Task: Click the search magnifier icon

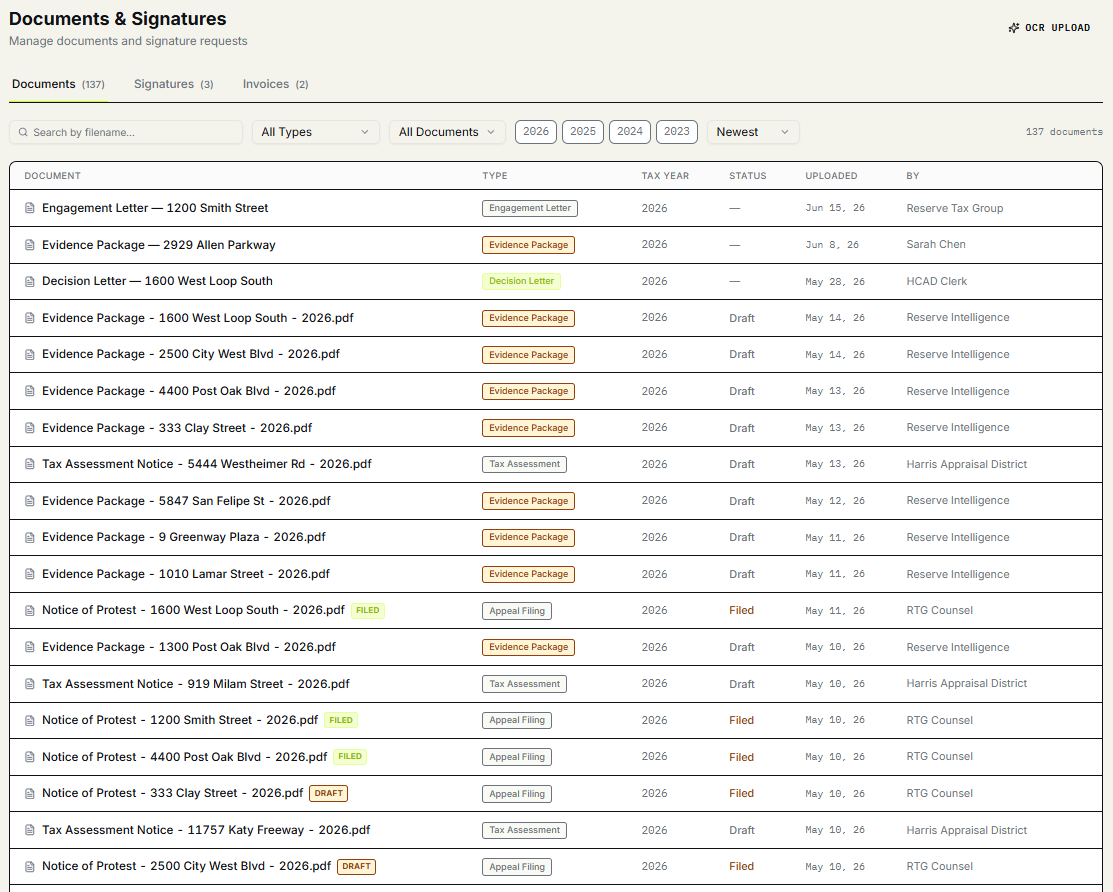Action: click(x=23, y=132)
